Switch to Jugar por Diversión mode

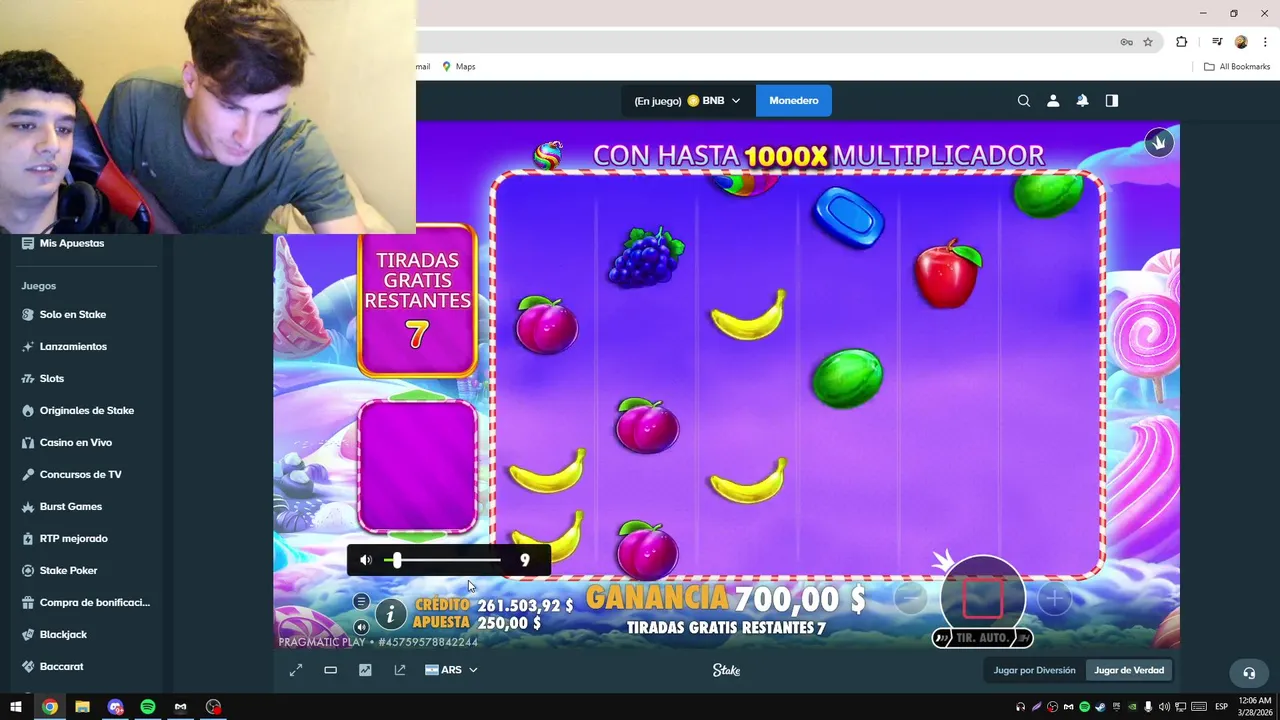tap(1034, 670)
